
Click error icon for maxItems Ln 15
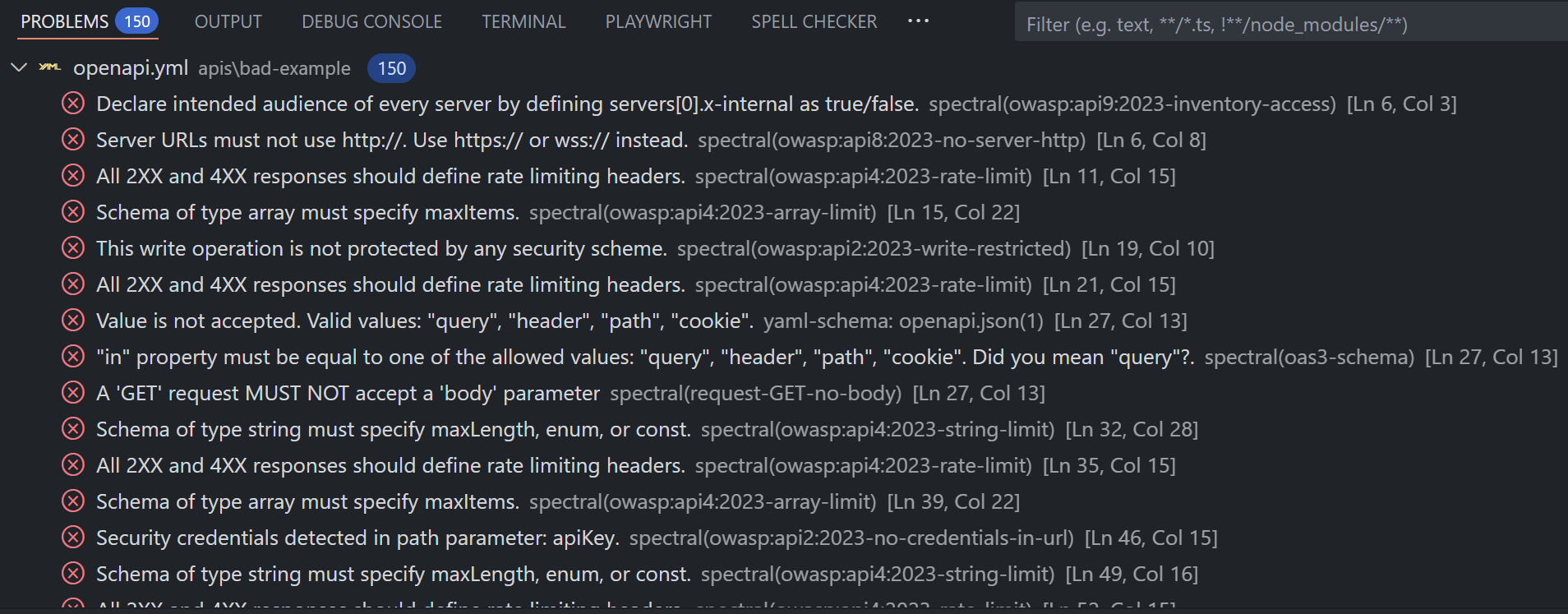pos(73,212)
